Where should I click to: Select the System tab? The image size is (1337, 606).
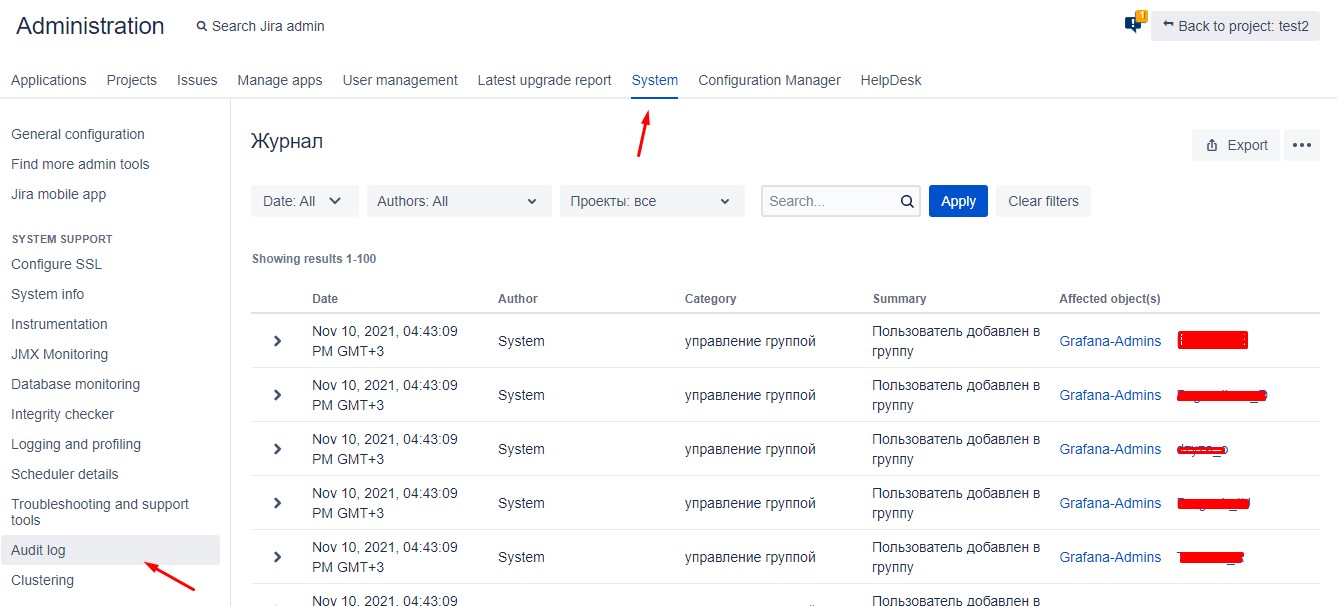[655, 80]
